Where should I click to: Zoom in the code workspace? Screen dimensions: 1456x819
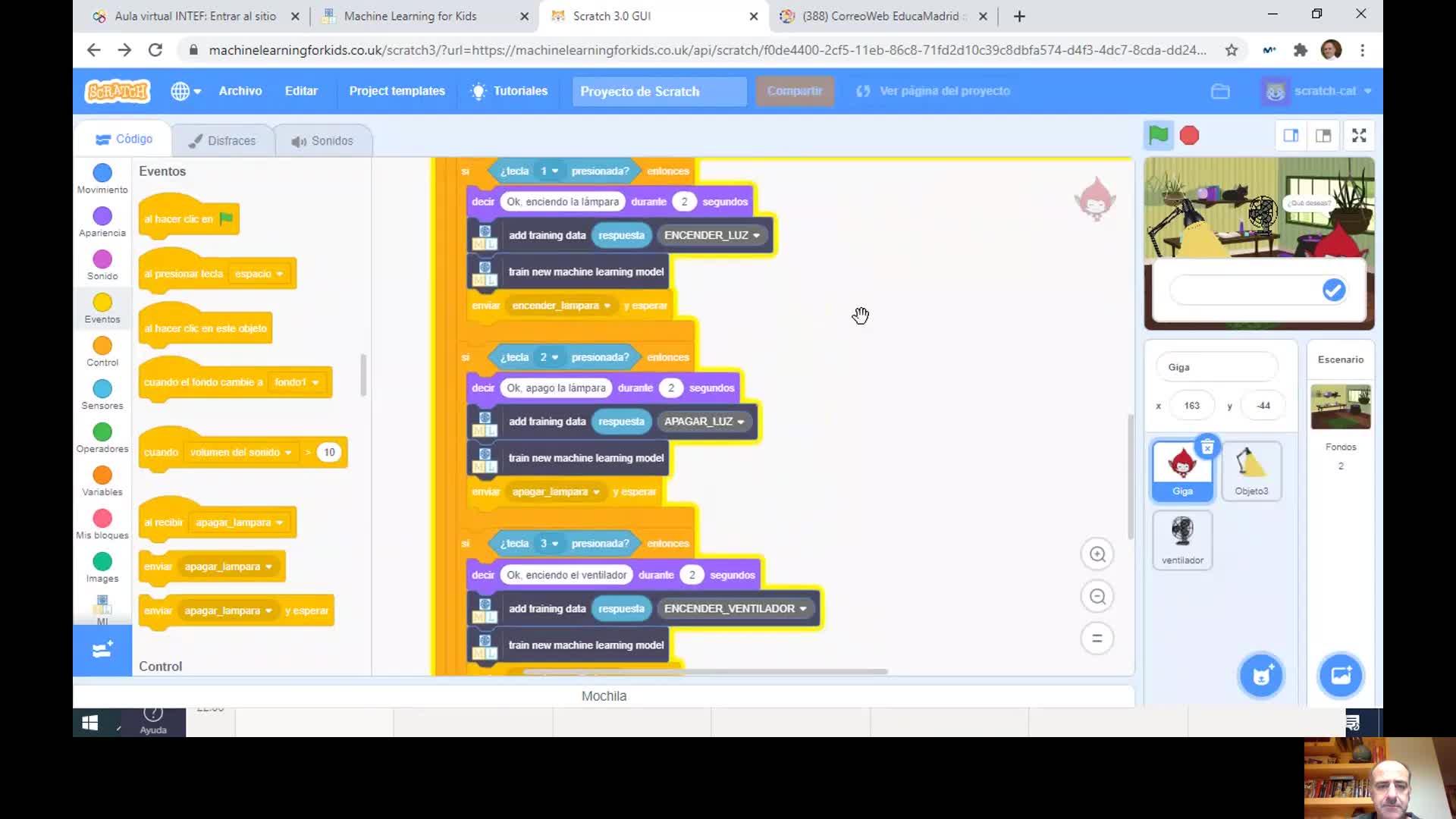pos(1097,554)
